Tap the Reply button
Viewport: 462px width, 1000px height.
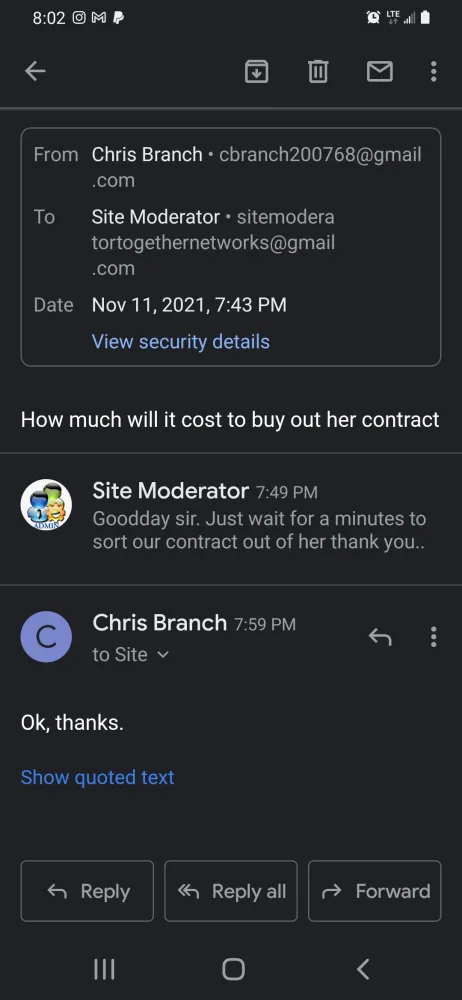click(87, 891)
